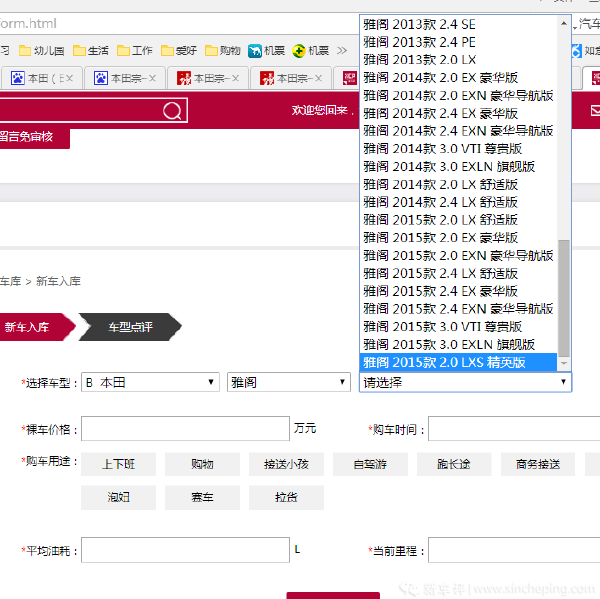Click the envelope message icon in the red header
This screenshot has width=600, height=599.
[595, 111]
